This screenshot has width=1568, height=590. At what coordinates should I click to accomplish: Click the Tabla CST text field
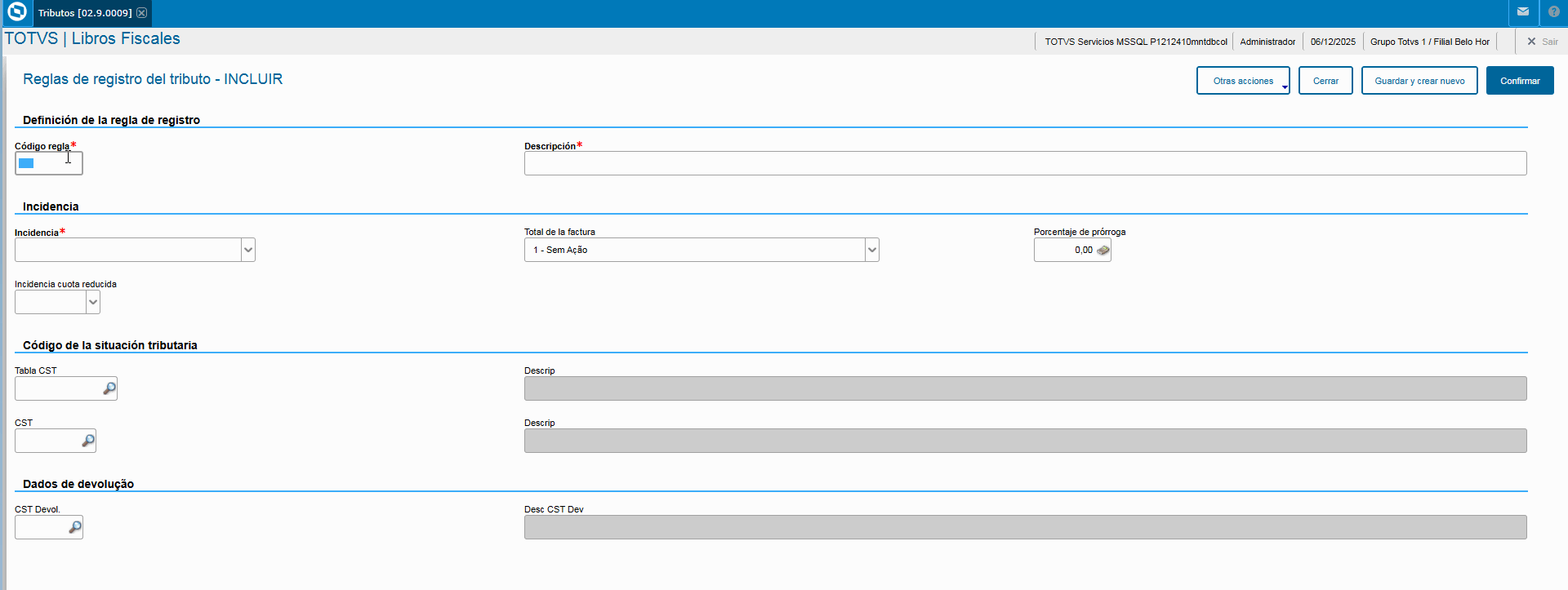click(x=57, y=388)
